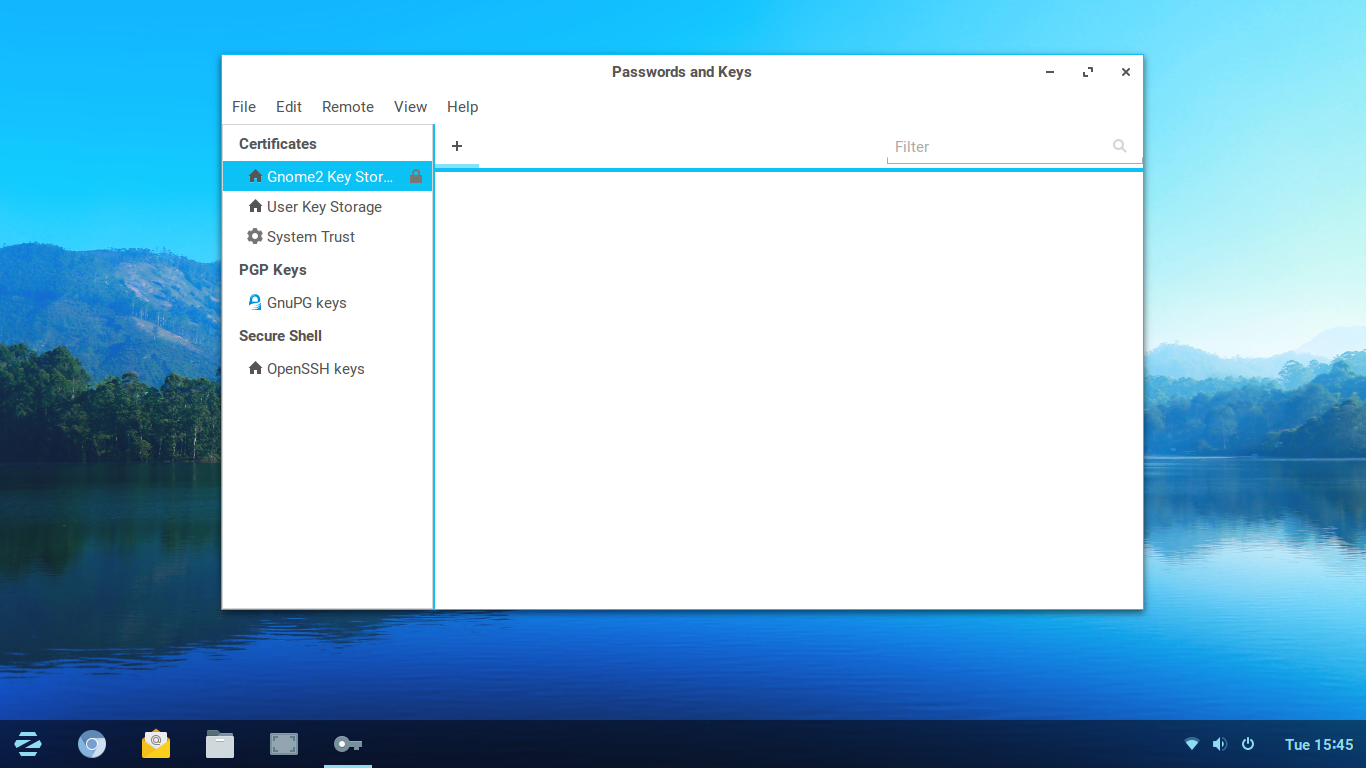Image resolution: width=1366 pixels, height=768 pixels.
Task: Open the View menu
Action: (410, 107)
